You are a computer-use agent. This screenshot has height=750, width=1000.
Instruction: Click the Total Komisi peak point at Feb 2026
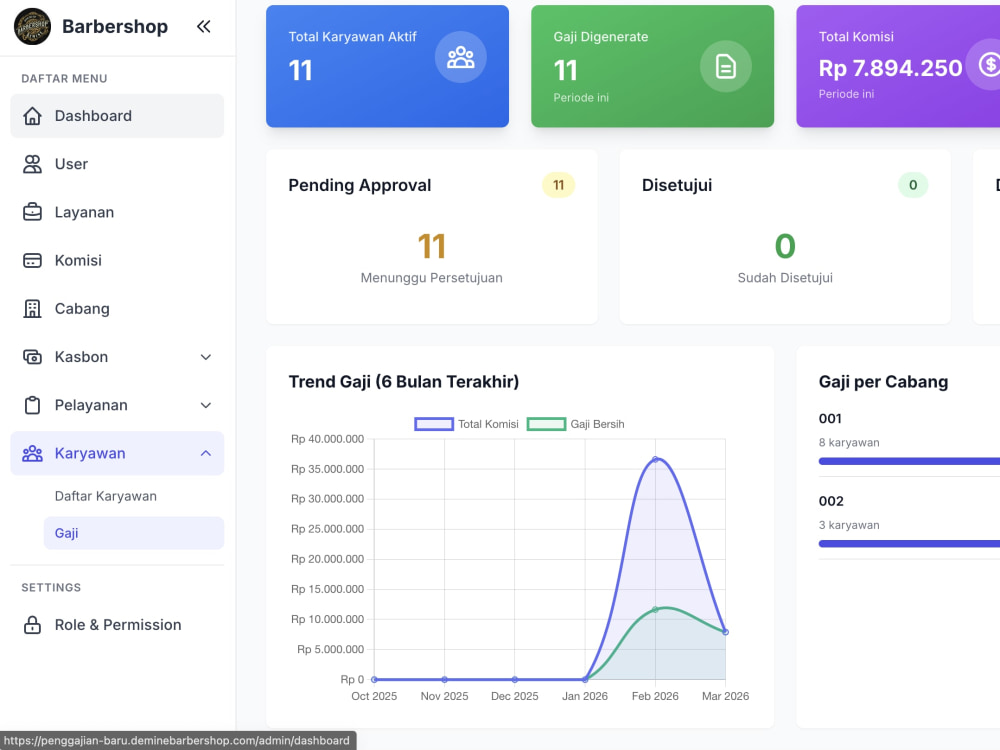coord(655,459)
